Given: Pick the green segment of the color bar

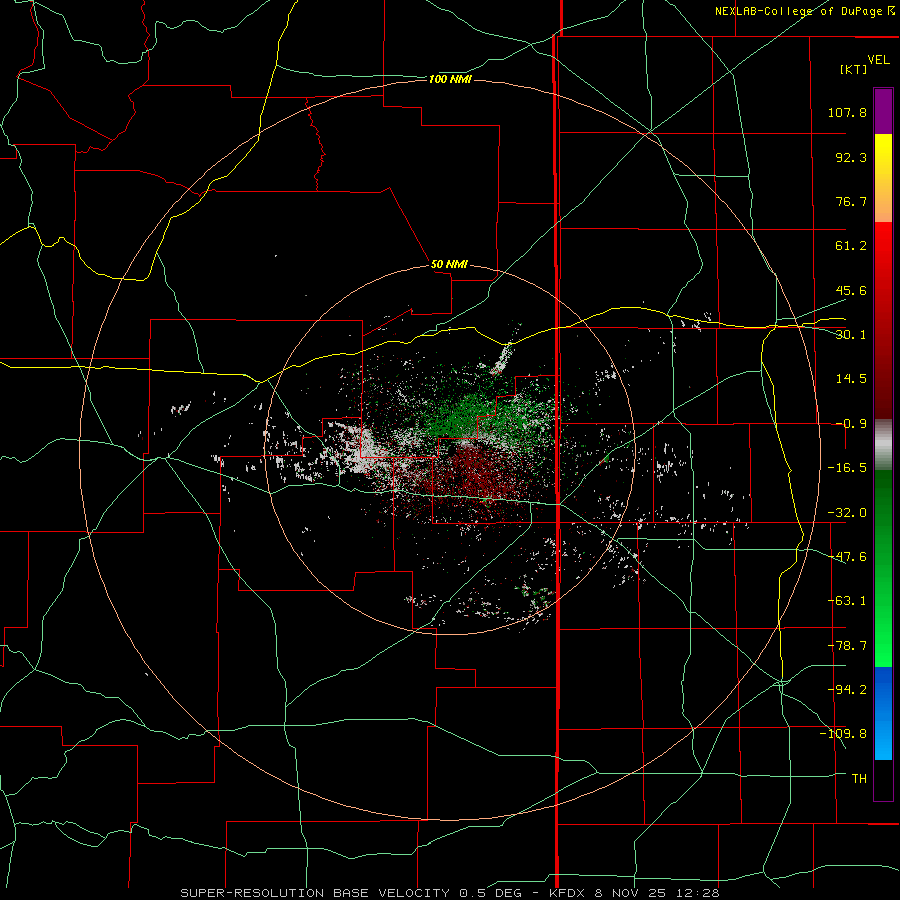Looking at the screenshot, I should click(883, 568).
